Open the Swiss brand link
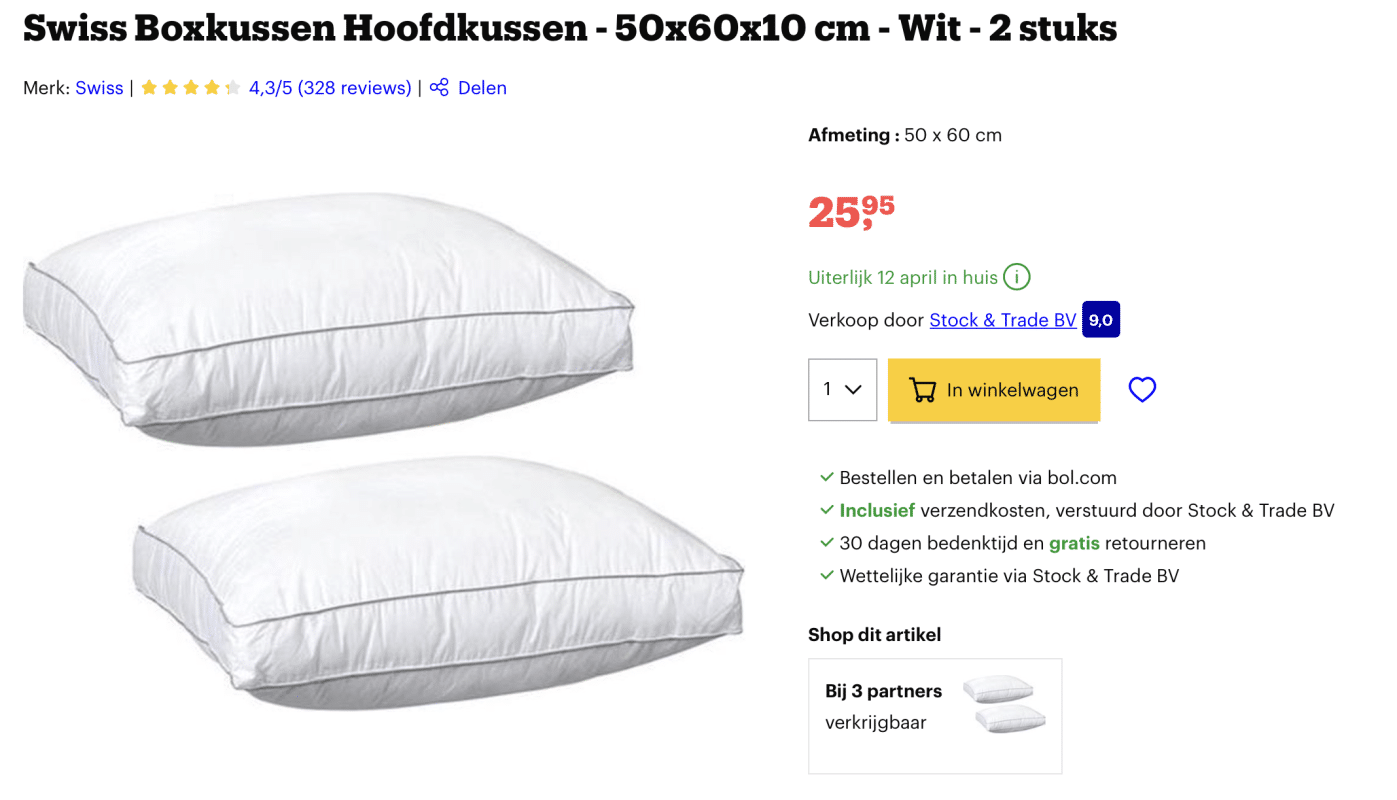1397x800 pixels. pos(99,88)
